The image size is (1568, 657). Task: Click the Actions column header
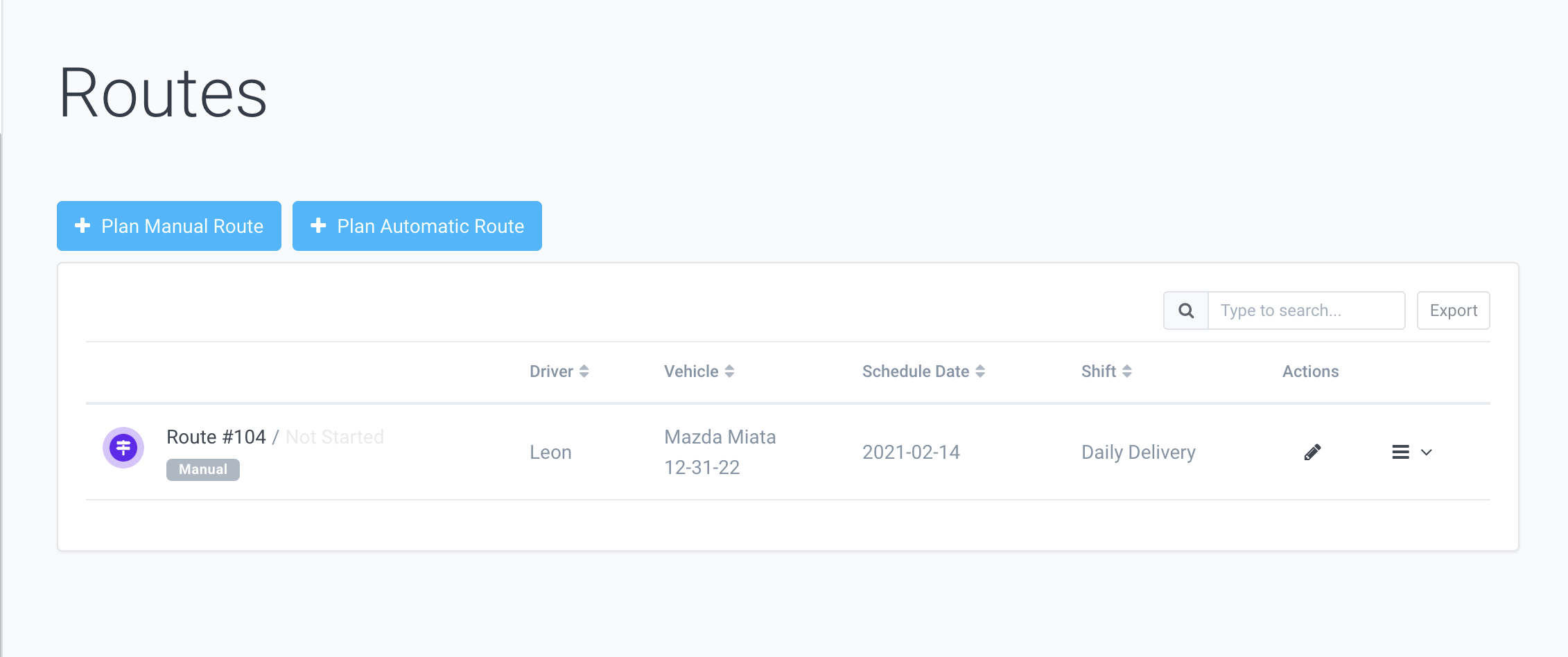(1310, 371)
